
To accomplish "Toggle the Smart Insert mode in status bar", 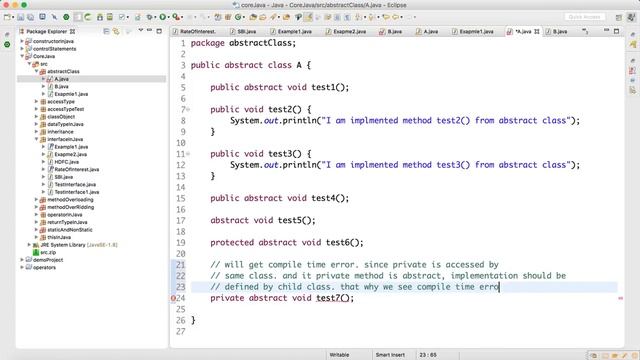I will pos(390,355).
